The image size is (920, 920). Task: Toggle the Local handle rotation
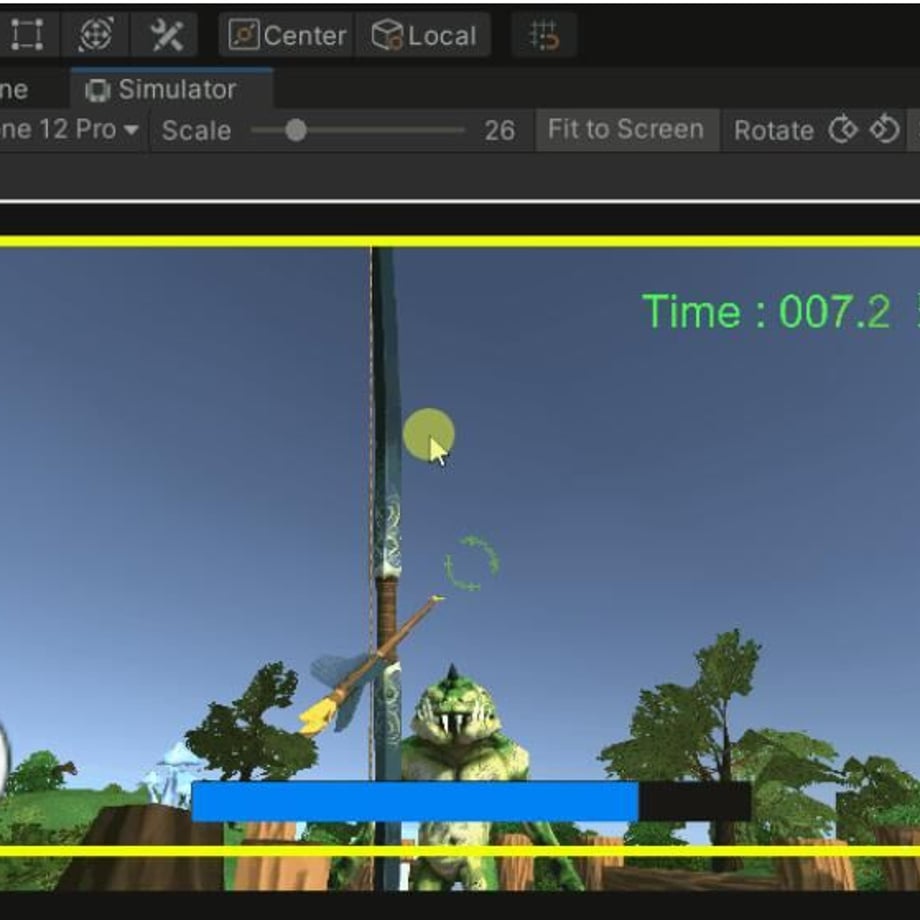[x=423, y=35]
